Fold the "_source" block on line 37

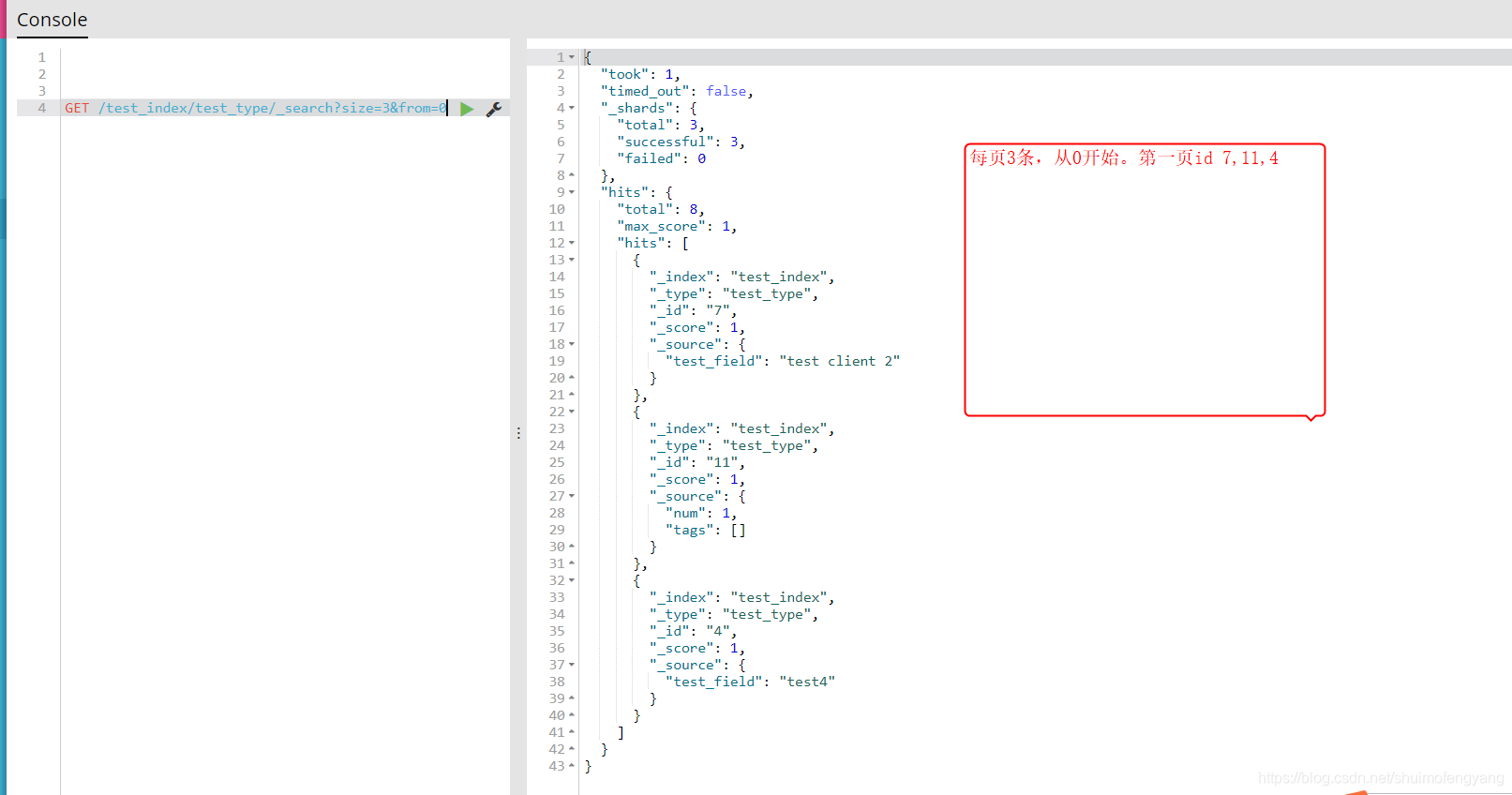tap(572, 665)
